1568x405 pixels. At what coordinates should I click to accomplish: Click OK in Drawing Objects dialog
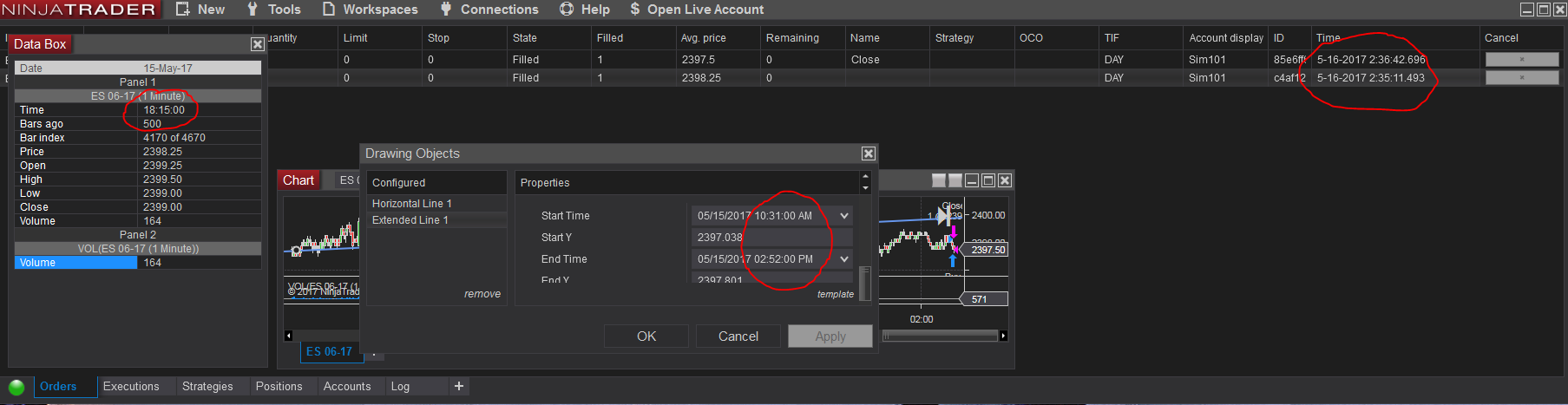(x=646, y=336)
